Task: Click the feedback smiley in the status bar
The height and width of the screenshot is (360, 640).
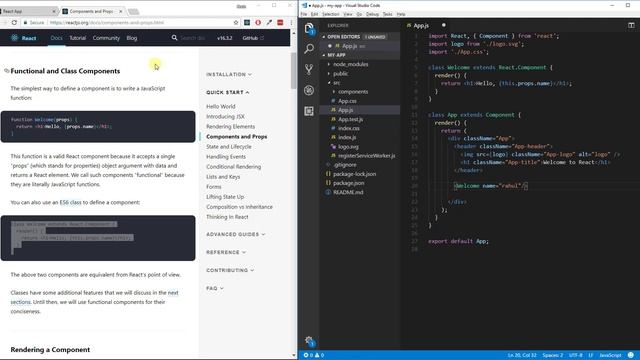Action: coord(631,355)
